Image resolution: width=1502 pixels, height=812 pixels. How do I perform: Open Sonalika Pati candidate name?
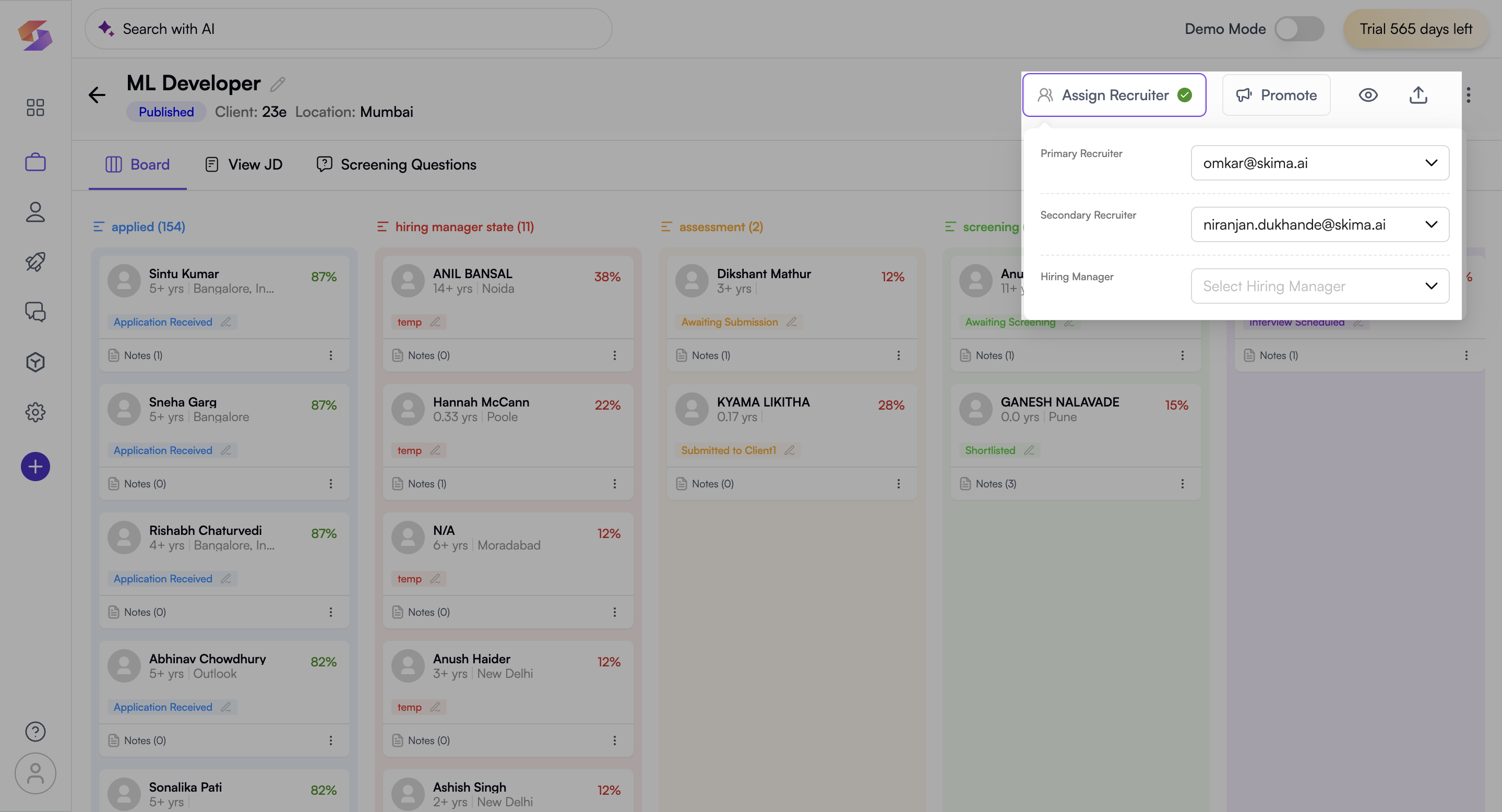coord(185,787)
